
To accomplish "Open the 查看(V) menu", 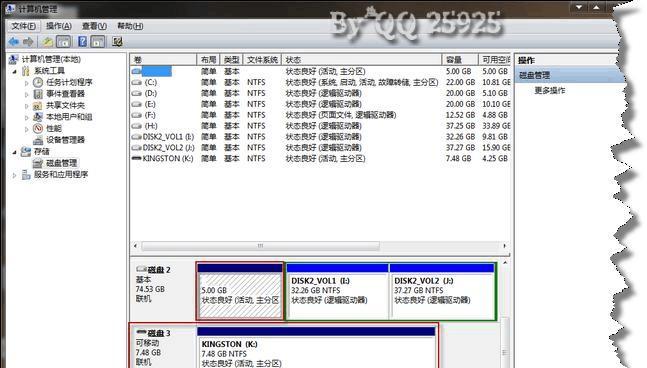I will pyautogui.click(x=94, y=26).
